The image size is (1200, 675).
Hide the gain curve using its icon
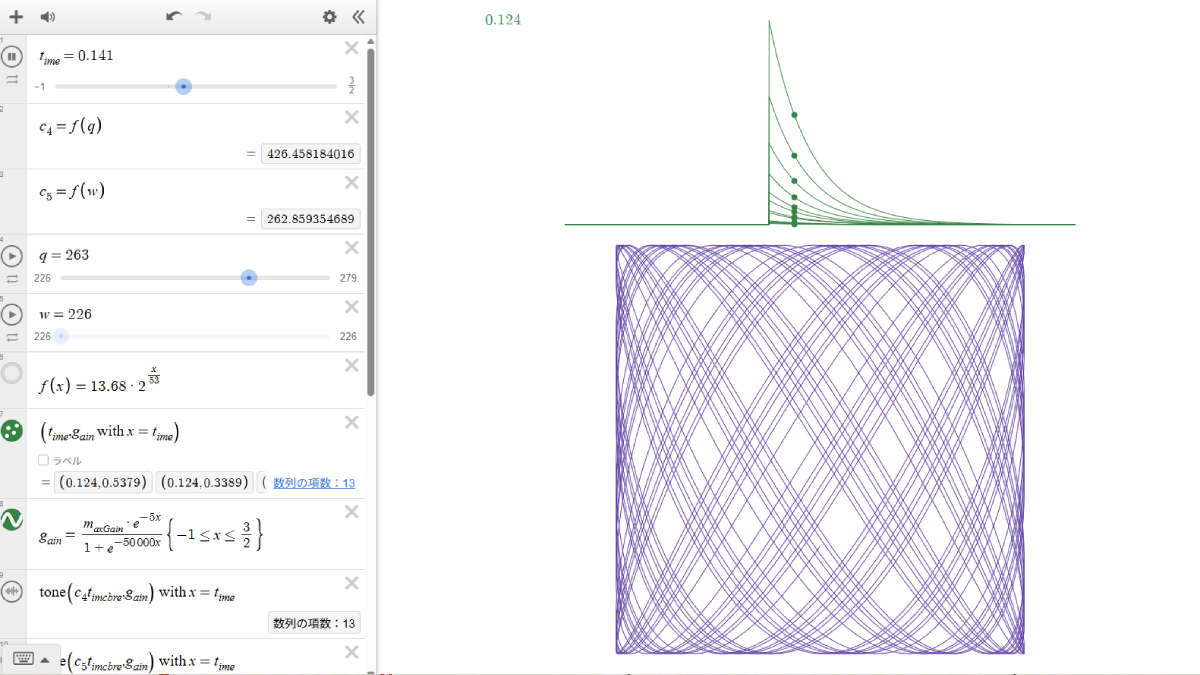12,520
